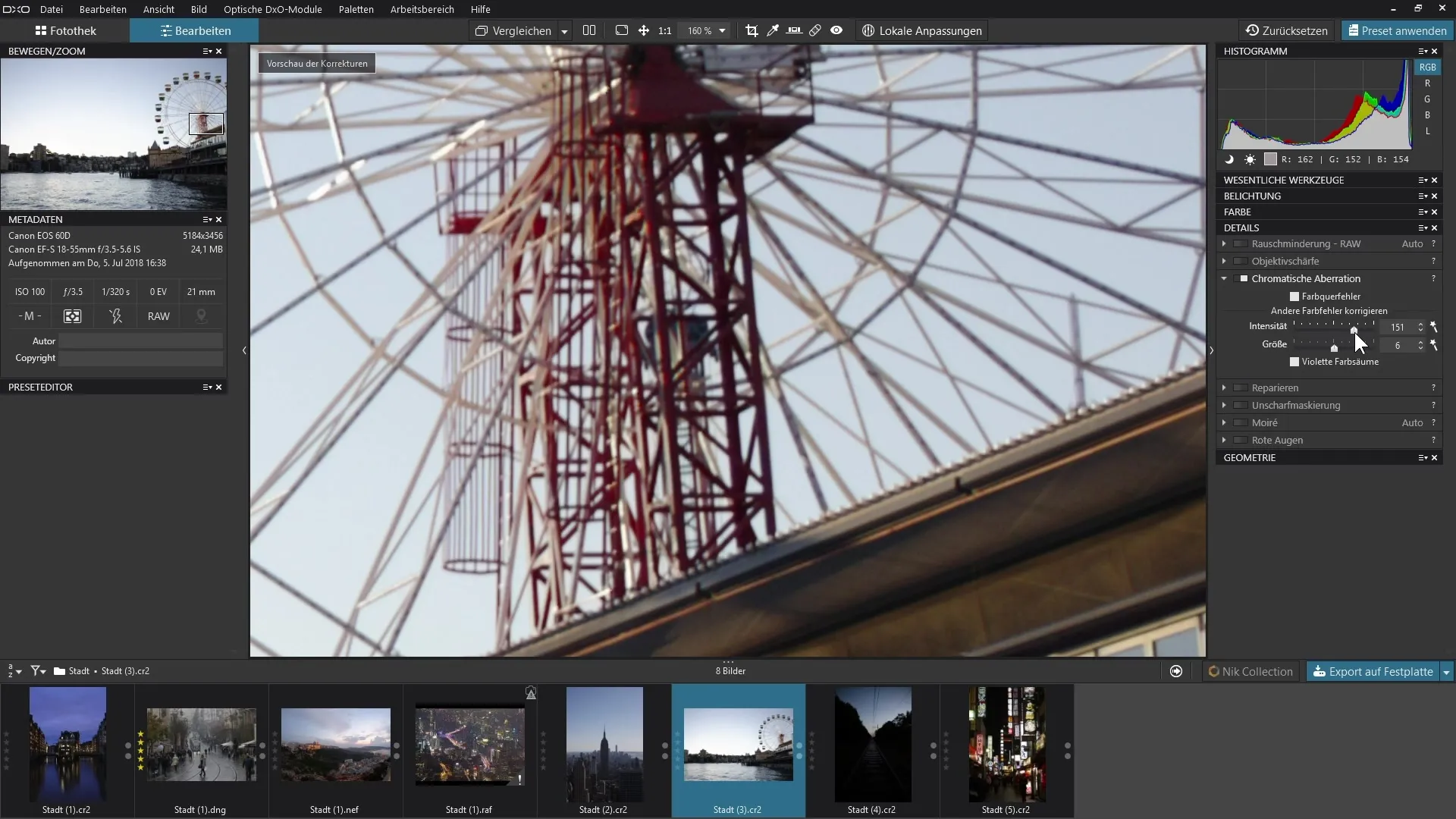Click the Größe value field
The width and height of the screenshot is (1456, 819).
pos(1398,345)
